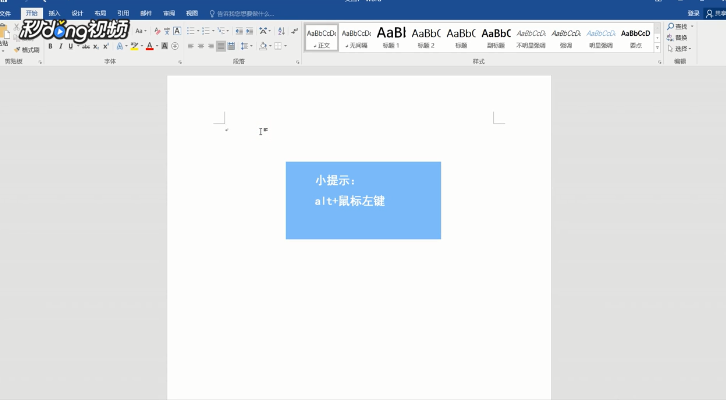
Task: Switch to the 邮件 Mailings tab
Action: pyautogui.click(x=146, y=13)
